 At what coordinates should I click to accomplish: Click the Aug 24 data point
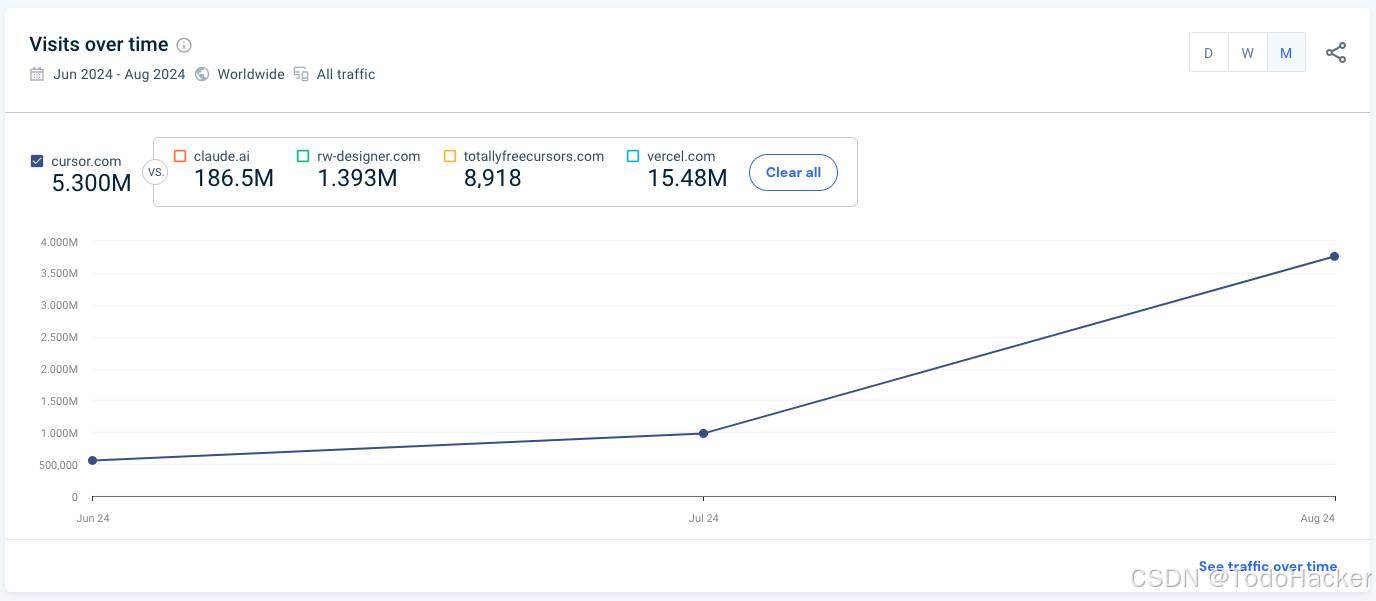pyautogui.click(x=1335, y=256)
